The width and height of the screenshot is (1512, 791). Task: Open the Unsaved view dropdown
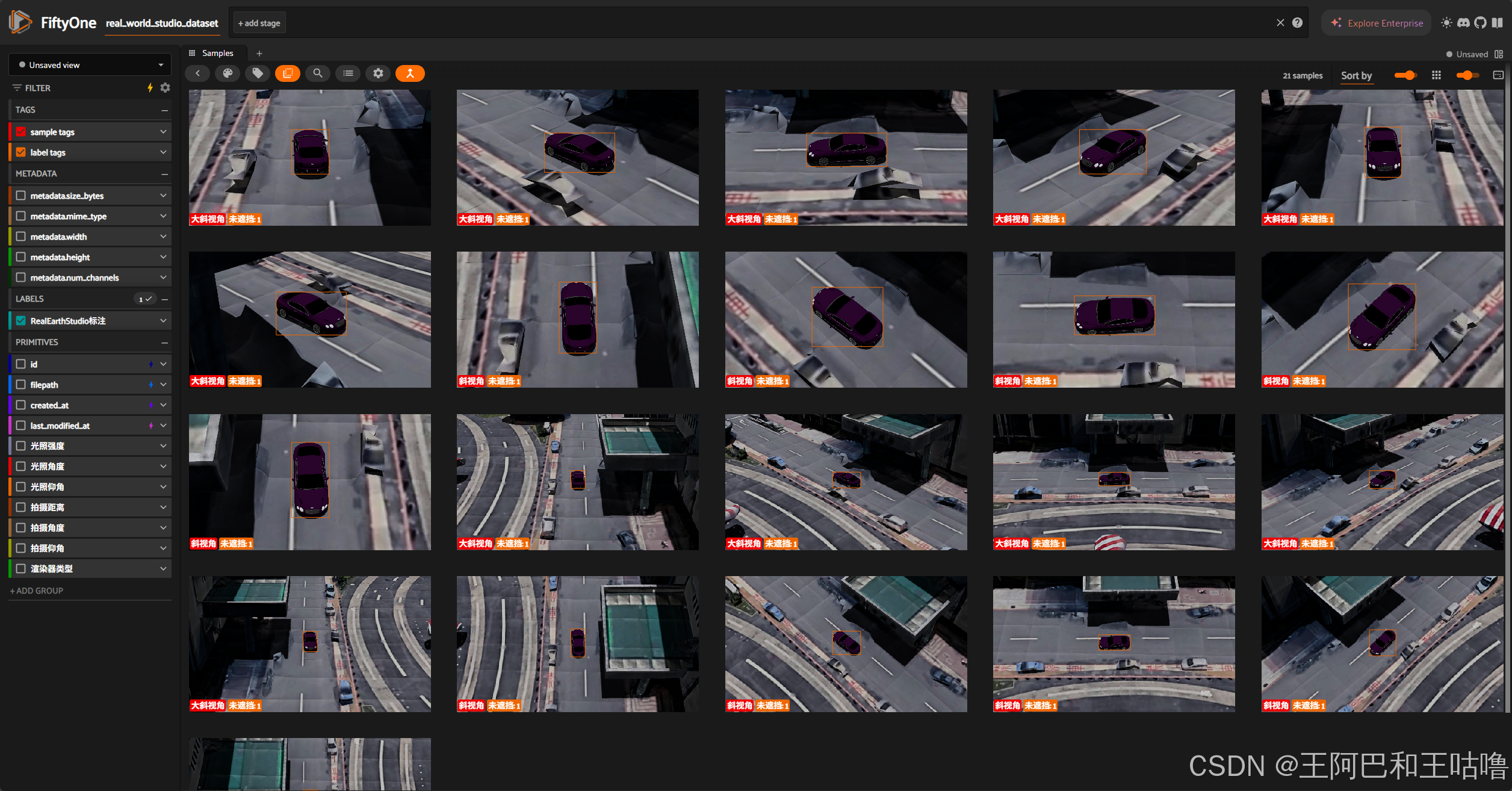coord(90,65)
